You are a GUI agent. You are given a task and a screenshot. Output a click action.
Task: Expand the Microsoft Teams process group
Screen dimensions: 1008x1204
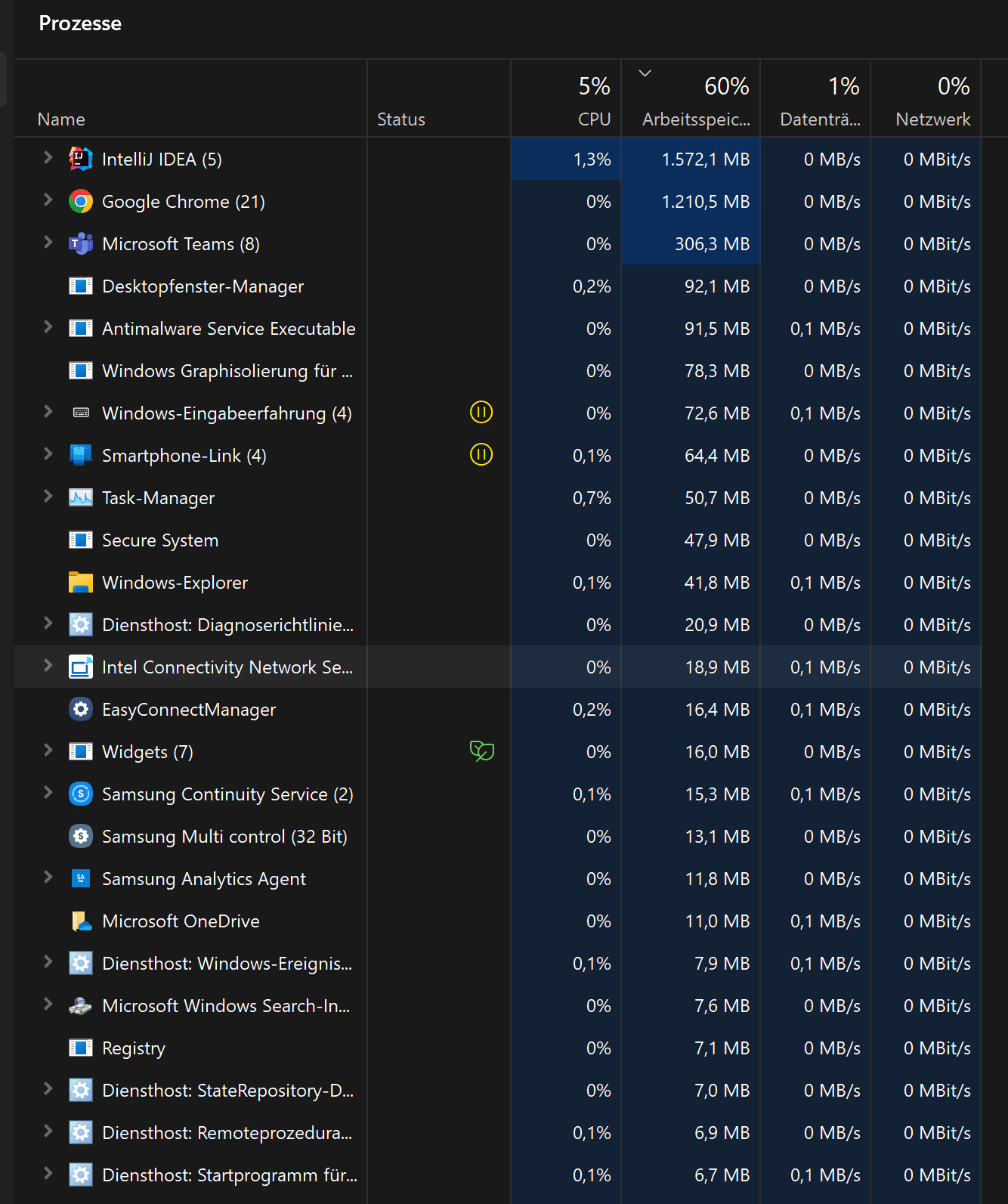[x=48, y=242]
